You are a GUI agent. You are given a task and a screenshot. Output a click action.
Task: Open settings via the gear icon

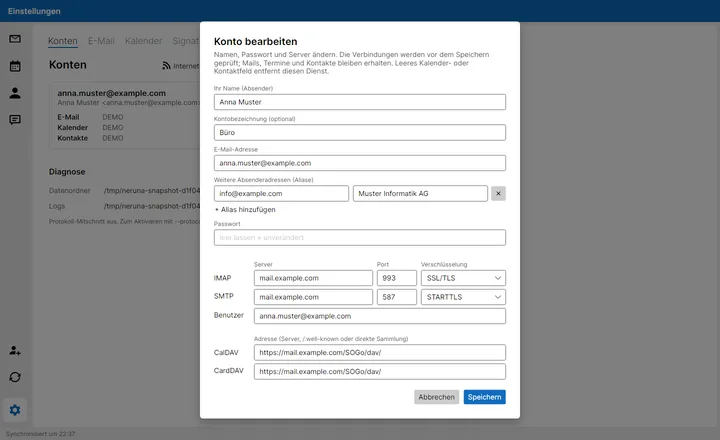click(15, 410)
